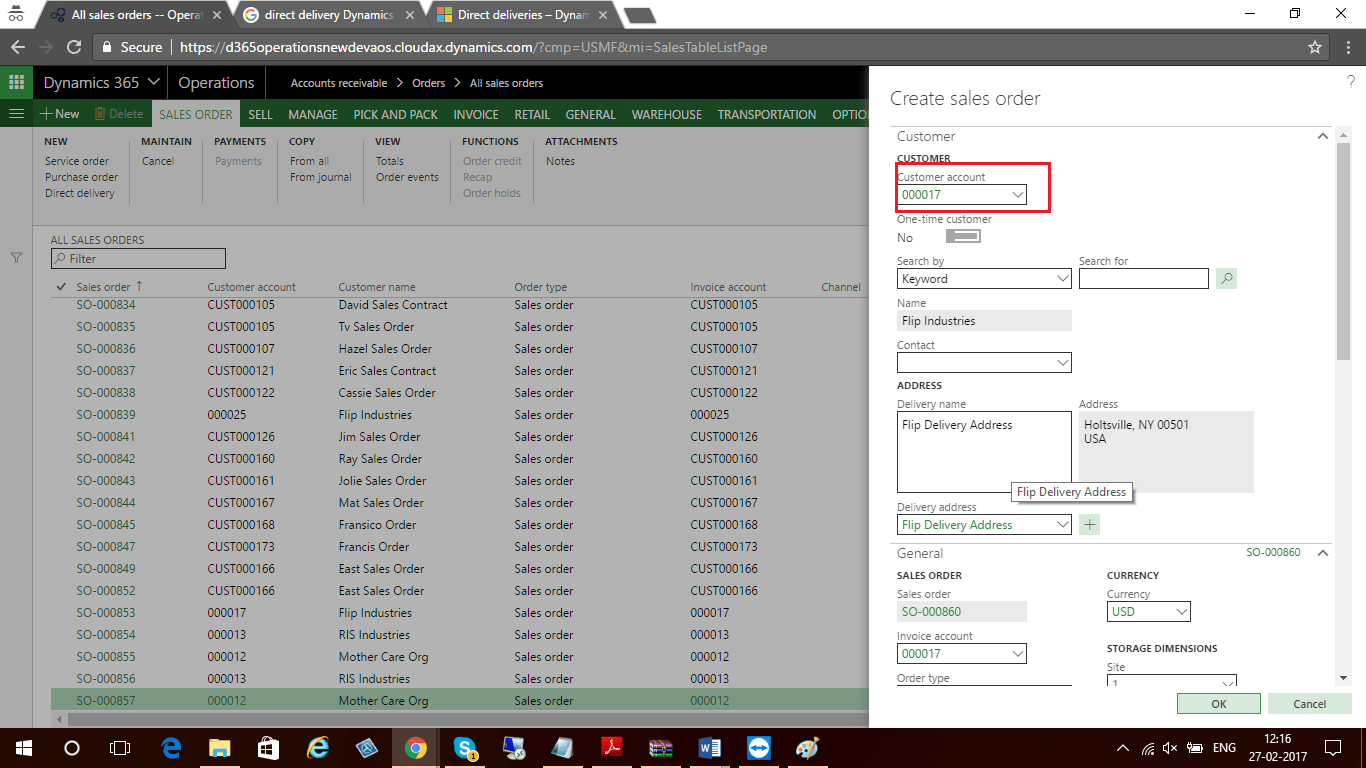Viewport: 1366px width, 768px height.
Task: Open Skype from the taskbar
Action: tap(464, 747)
